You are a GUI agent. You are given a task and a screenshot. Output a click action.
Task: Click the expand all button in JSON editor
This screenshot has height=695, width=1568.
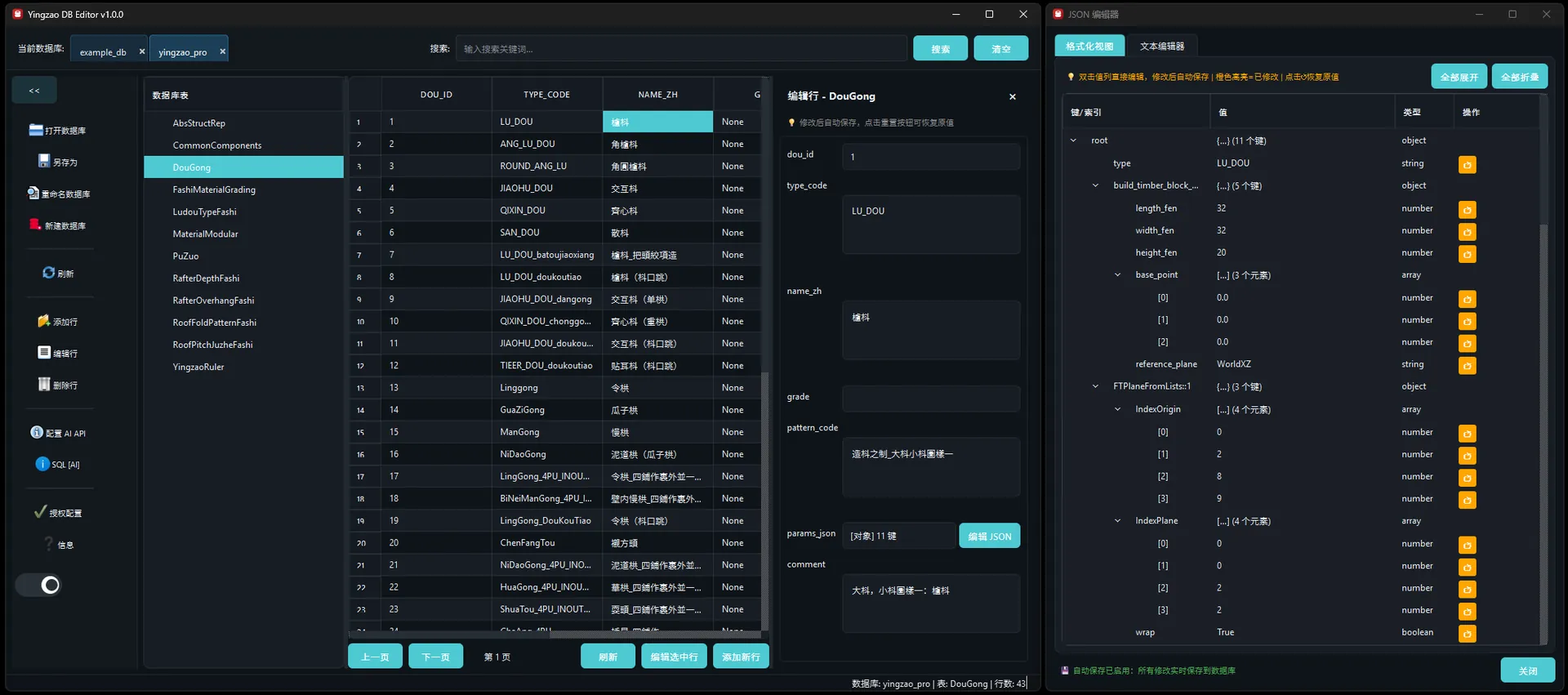click(x=1459, y=77)
